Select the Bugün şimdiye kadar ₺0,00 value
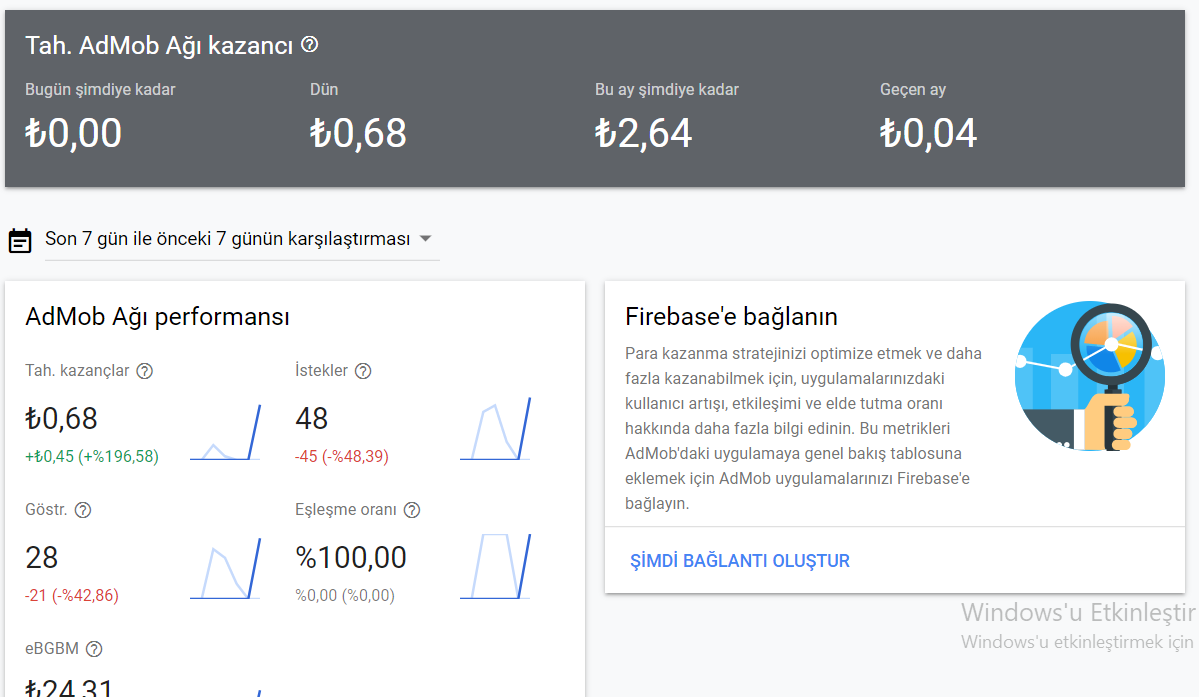Screen dimensions: 1199x697 [73, 133]
